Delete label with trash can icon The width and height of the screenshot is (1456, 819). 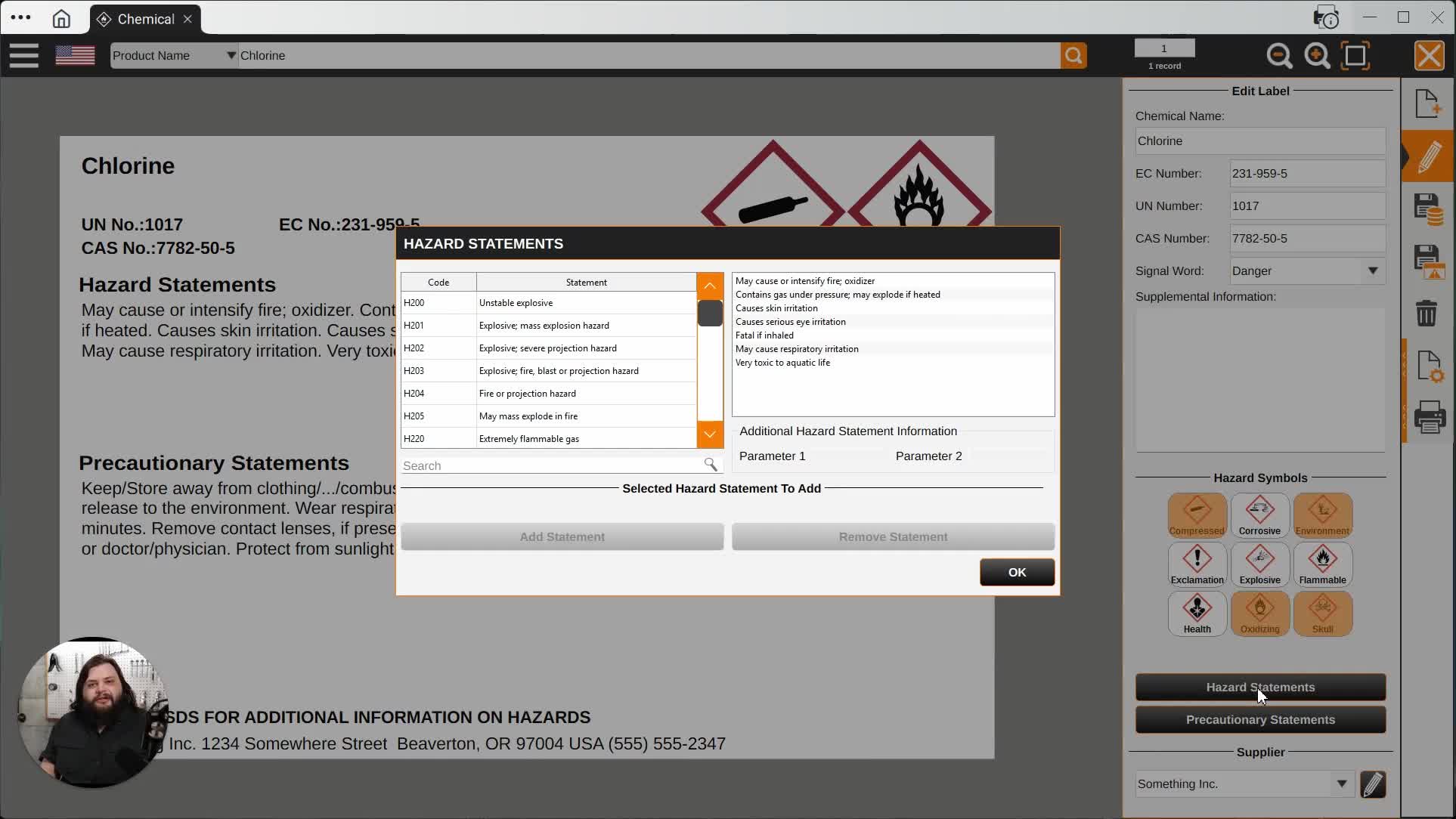[1427, 313]
